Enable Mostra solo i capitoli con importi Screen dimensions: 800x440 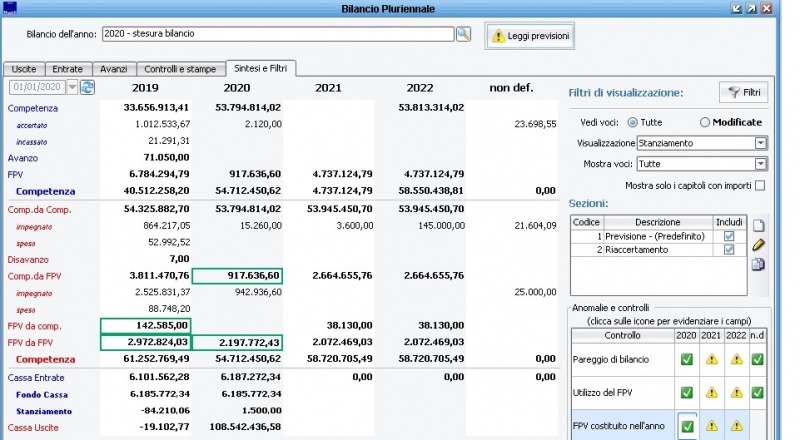[760, 185]
